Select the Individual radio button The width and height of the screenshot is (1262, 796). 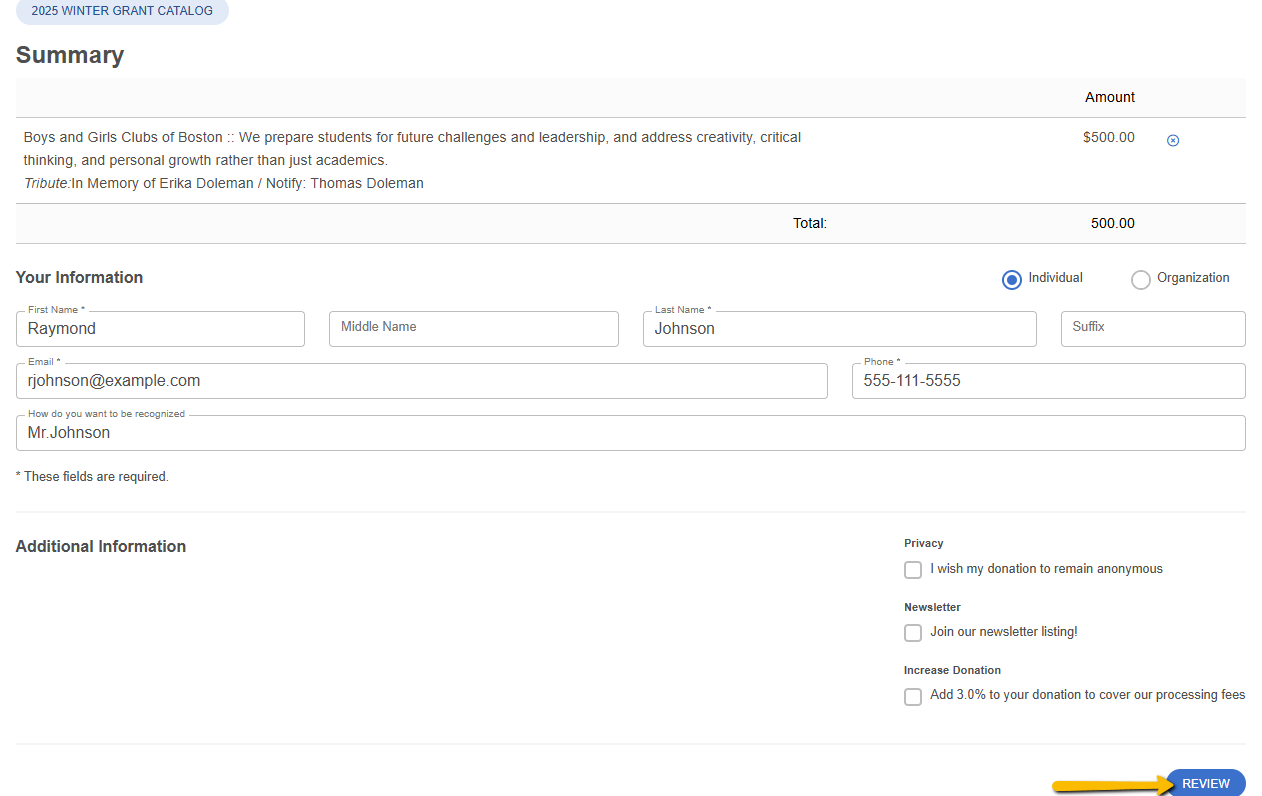click(x=1012, y=280)
